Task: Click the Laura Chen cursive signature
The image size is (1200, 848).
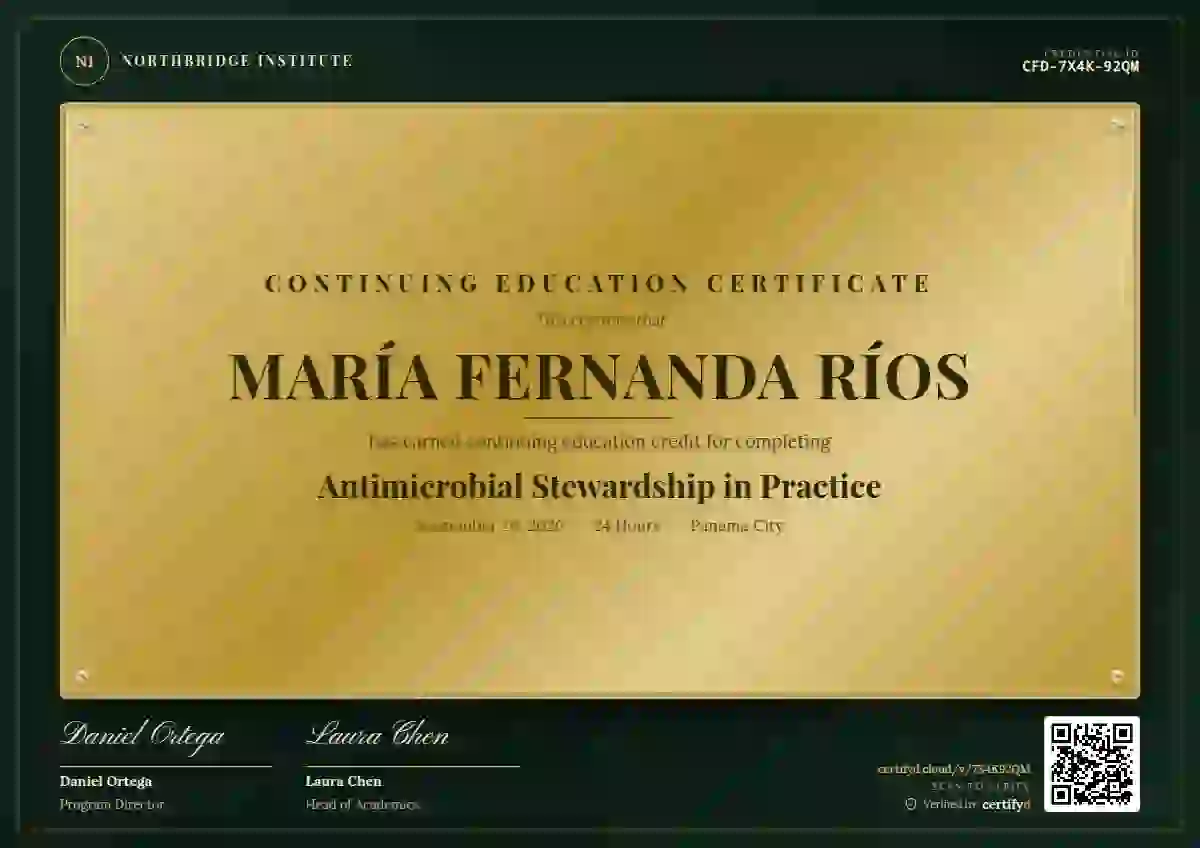Action: click(x=377, y=735)
